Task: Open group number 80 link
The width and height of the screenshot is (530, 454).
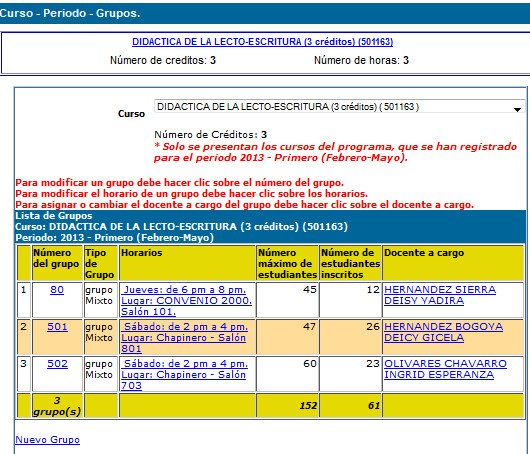Action: tap(57, 290)
